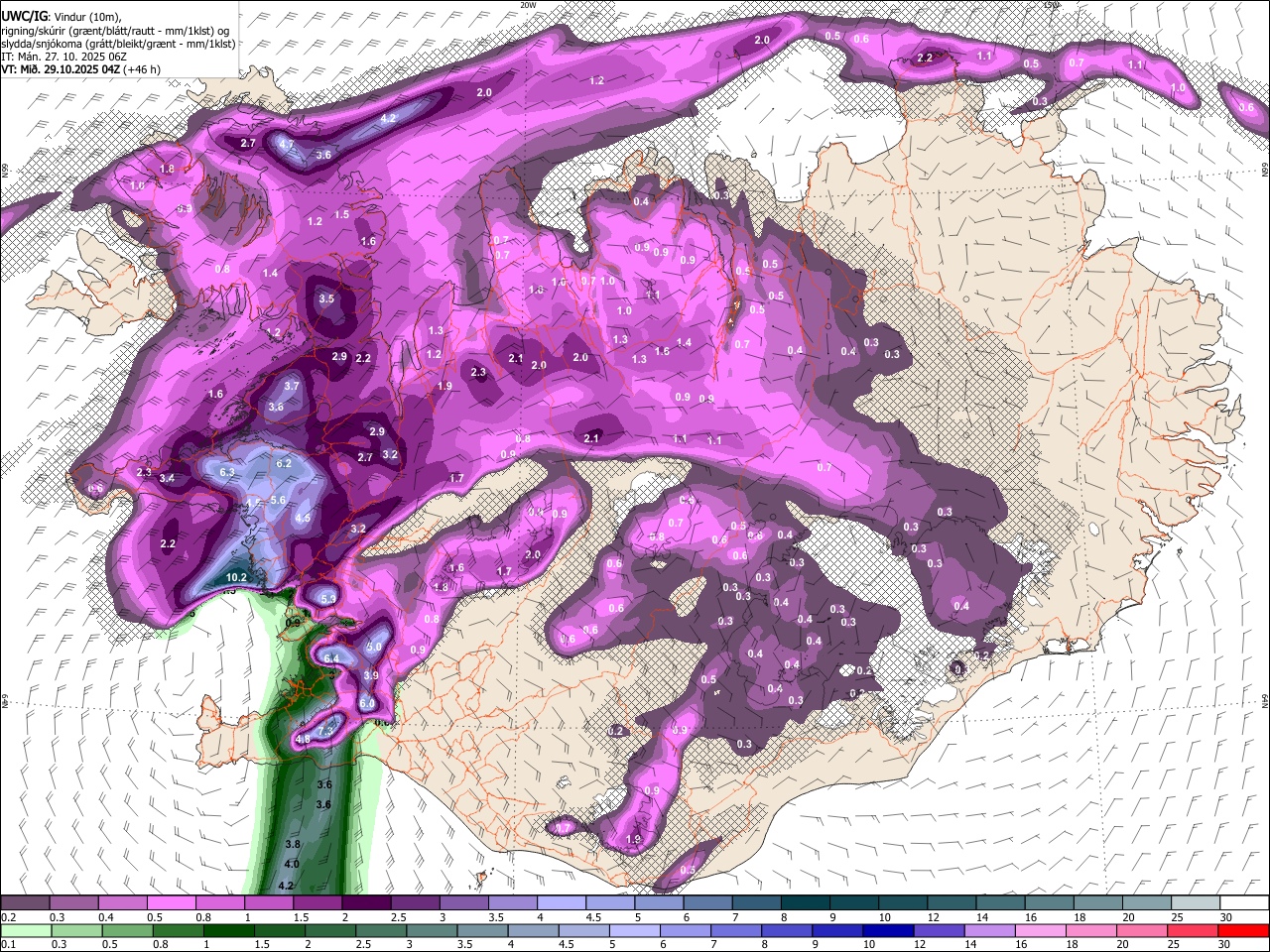Viewport: 1270px width, 952px height.
Task: Click the "5.0" precipitation value on map
Action: [374, 647]
